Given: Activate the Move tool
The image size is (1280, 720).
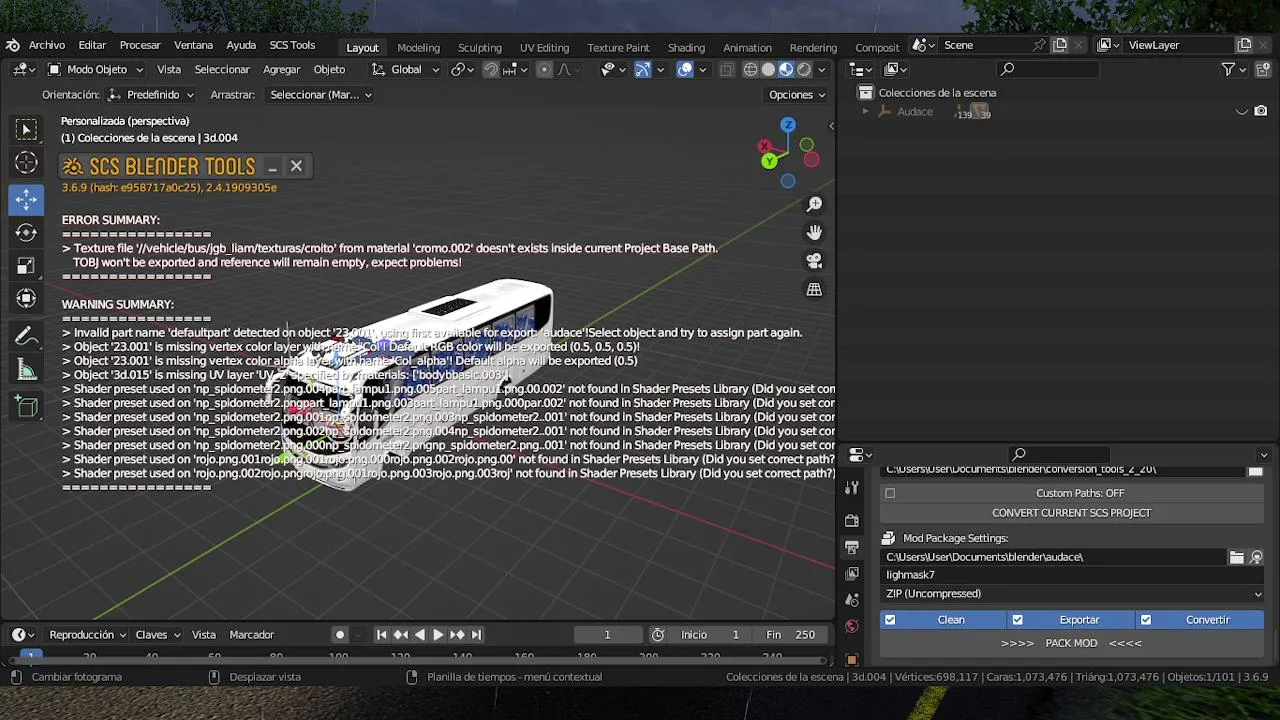Looking at the screenshot, I should [26, 199].
